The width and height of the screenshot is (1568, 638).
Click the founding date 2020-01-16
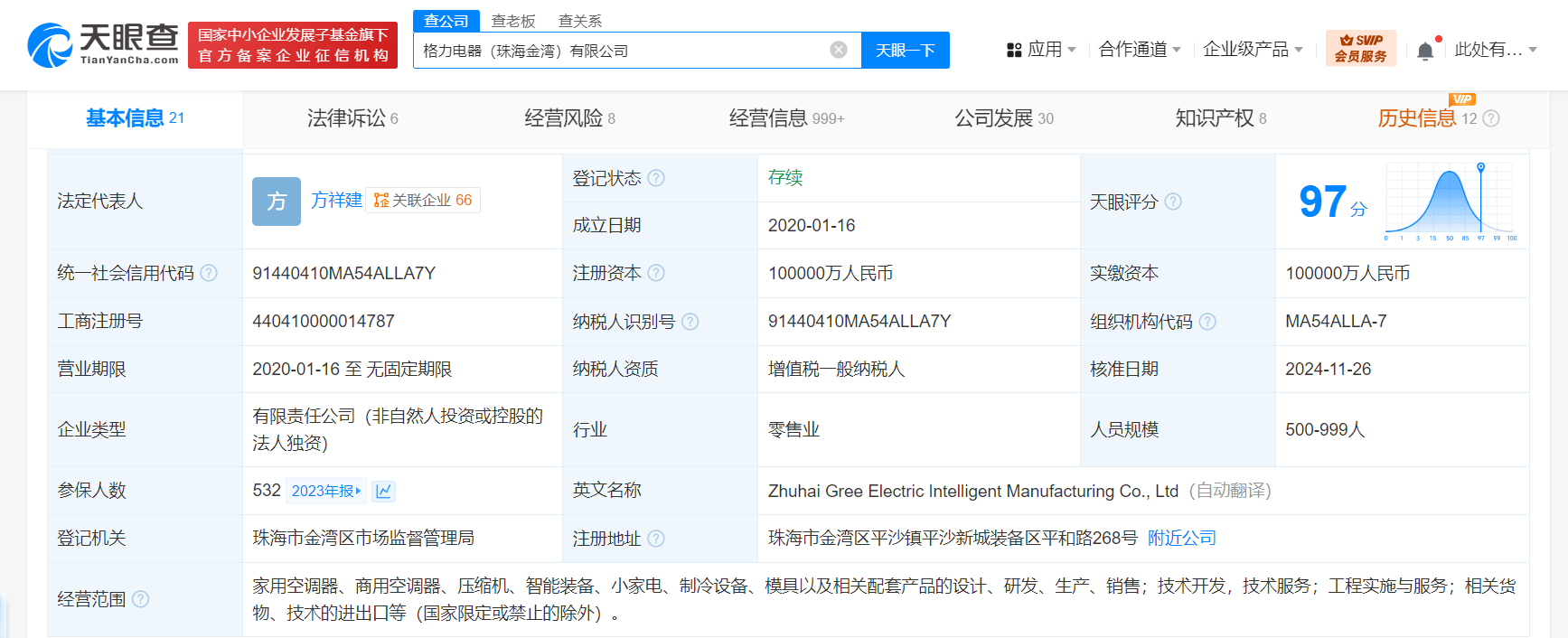click(812, 226)
